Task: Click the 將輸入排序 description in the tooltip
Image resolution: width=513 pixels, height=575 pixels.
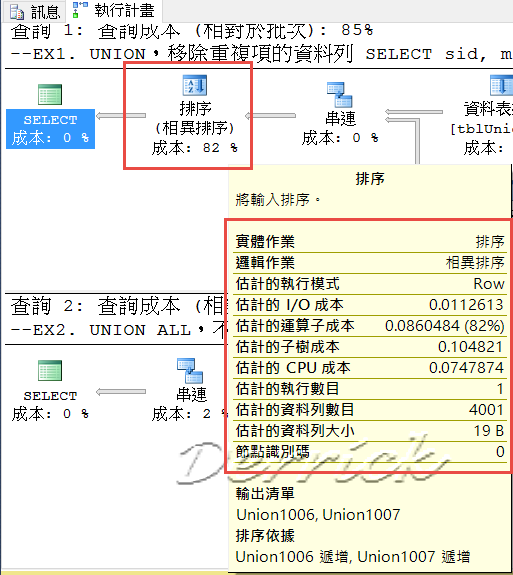Action: [278, 200]
